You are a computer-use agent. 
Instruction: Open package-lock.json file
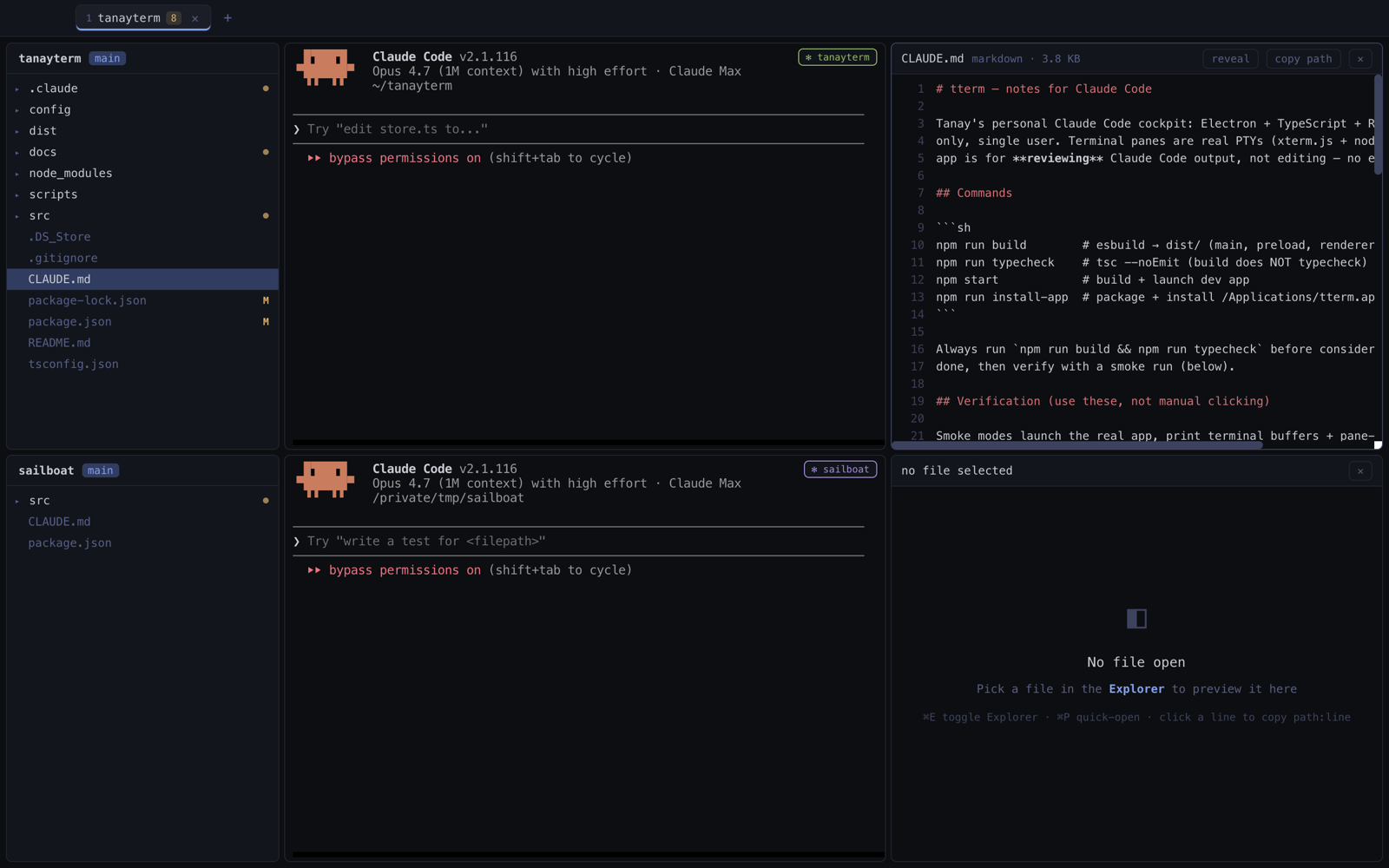pos(142,300)
